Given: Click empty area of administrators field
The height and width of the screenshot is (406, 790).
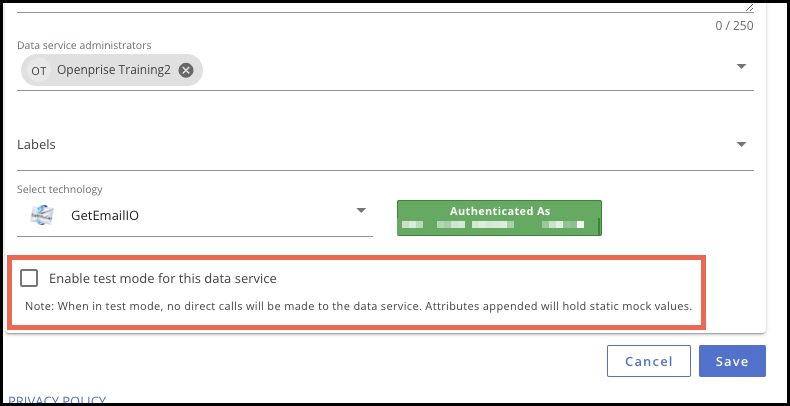Looking at the screenshot, I should pyautogui.click(x=464, y=71).
